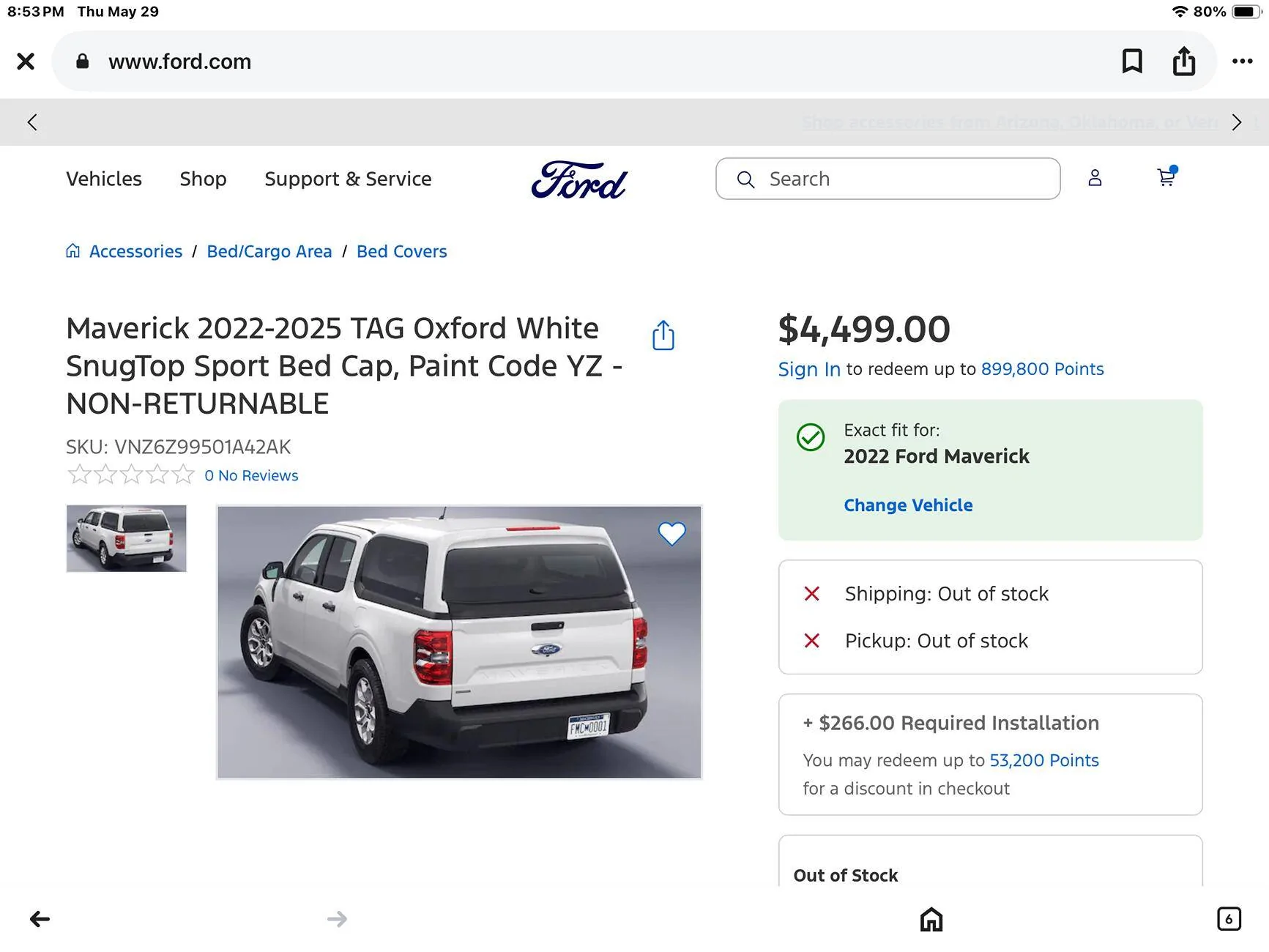Navigate back with bottom arrow
The height and width of the screenshot is (952, 1269).
pyautogui.click(x=40, y=919)
